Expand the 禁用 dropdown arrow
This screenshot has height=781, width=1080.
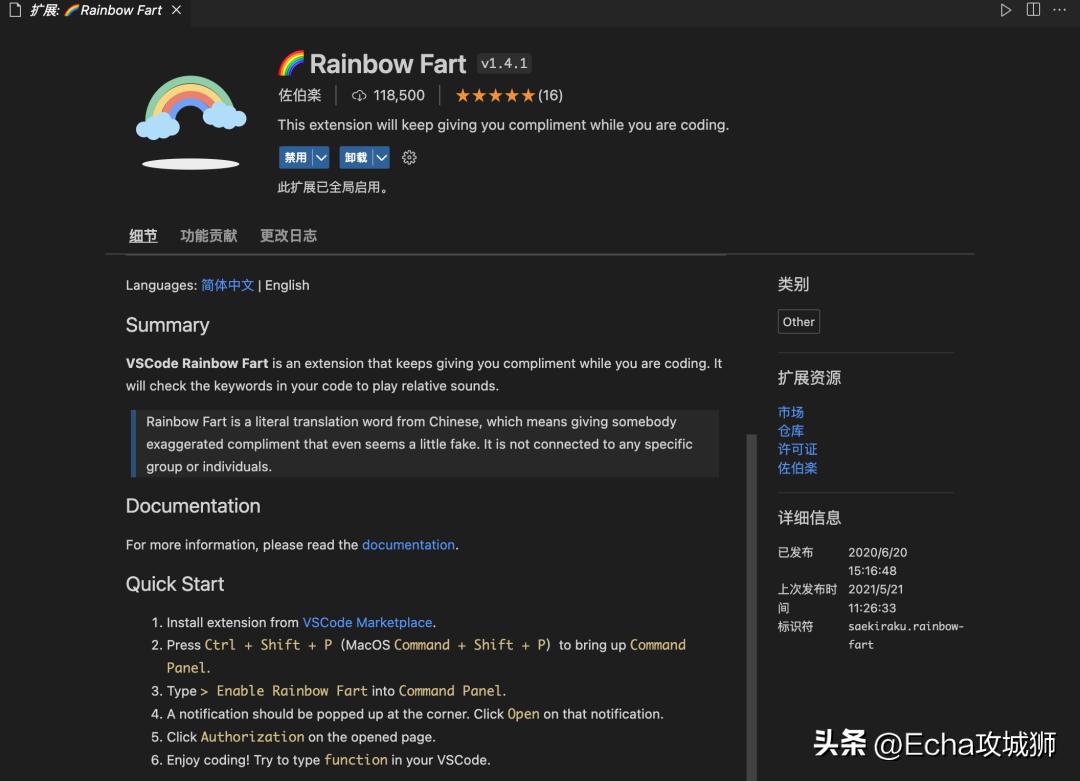(x=321, y=158)
